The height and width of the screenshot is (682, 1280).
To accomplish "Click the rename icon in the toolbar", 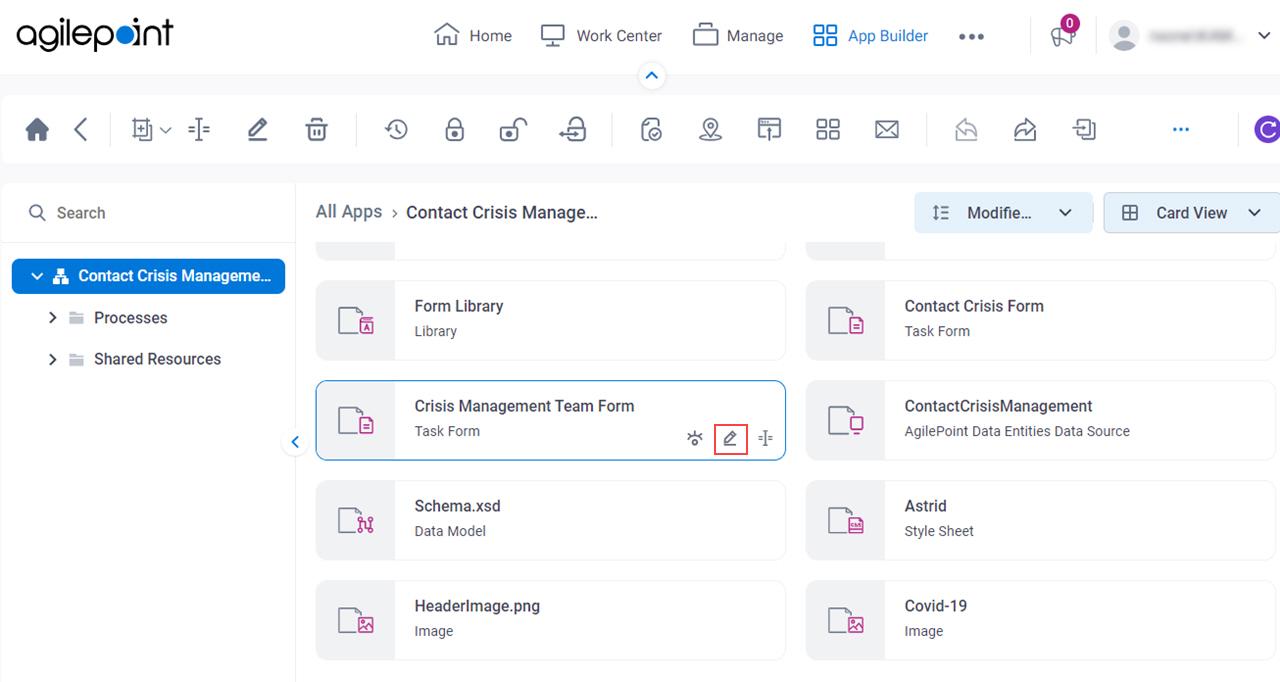I will coord(199,129).
